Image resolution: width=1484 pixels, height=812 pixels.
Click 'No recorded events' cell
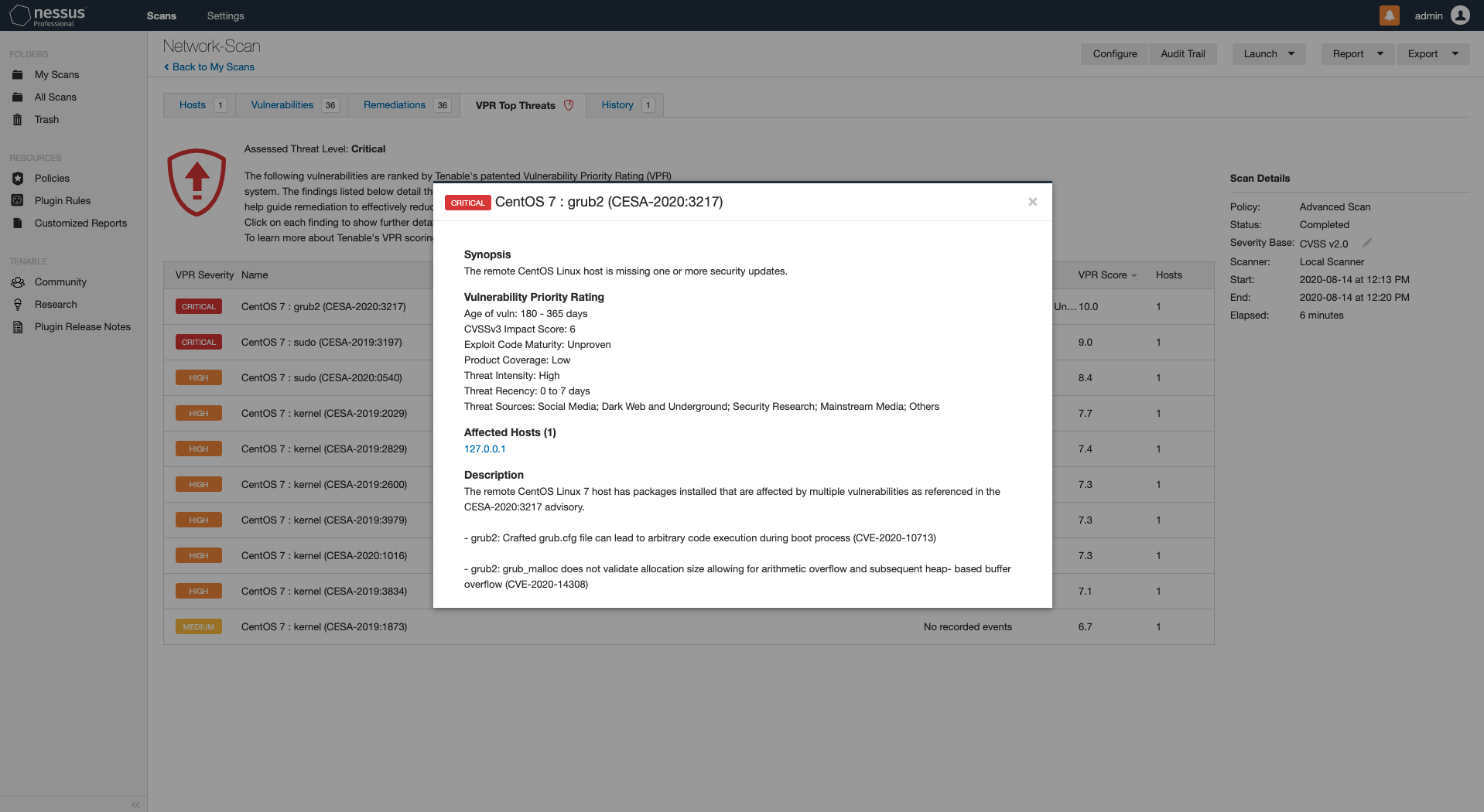967,627
